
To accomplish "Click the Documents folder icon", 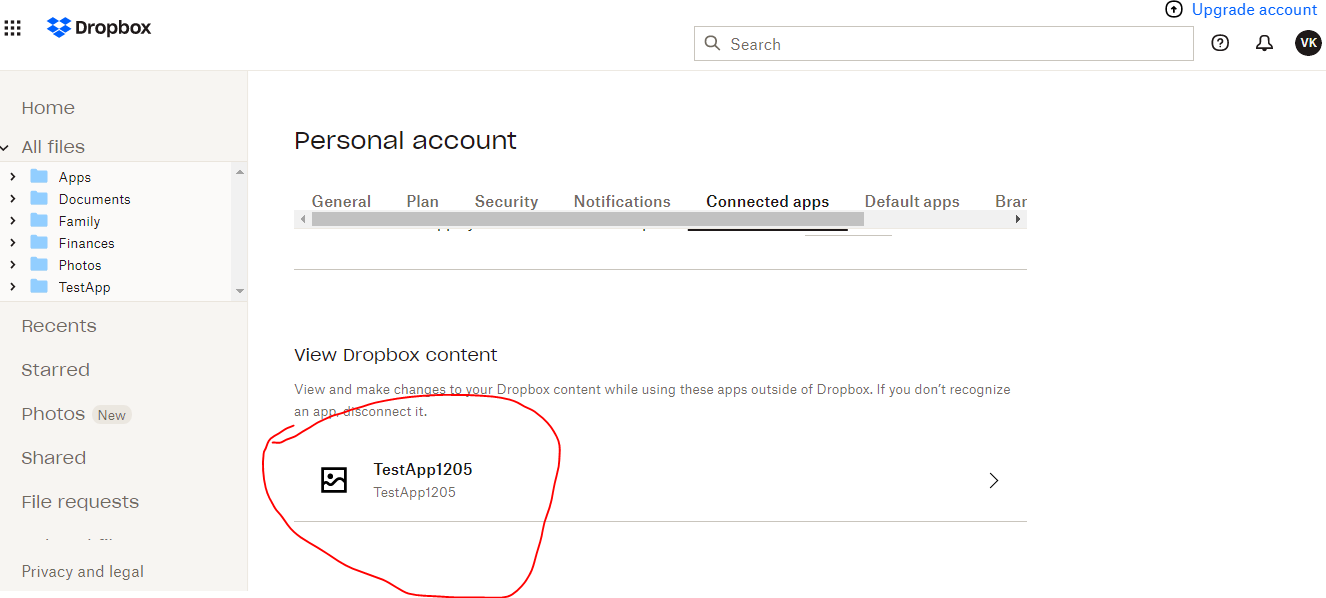I will pyautogui.click(x=39, y=198).
